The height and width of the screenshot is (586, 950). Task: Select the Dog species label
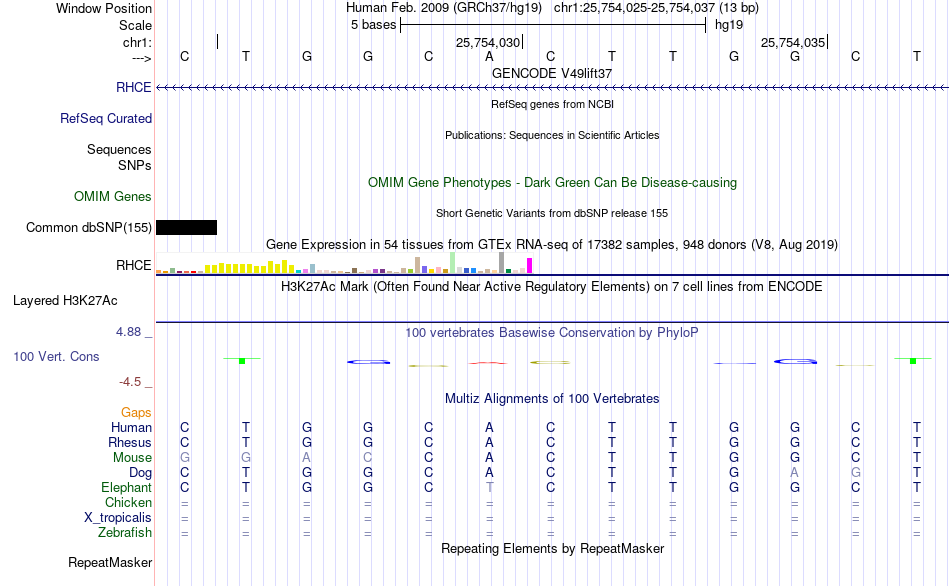[x=140, y=472]
